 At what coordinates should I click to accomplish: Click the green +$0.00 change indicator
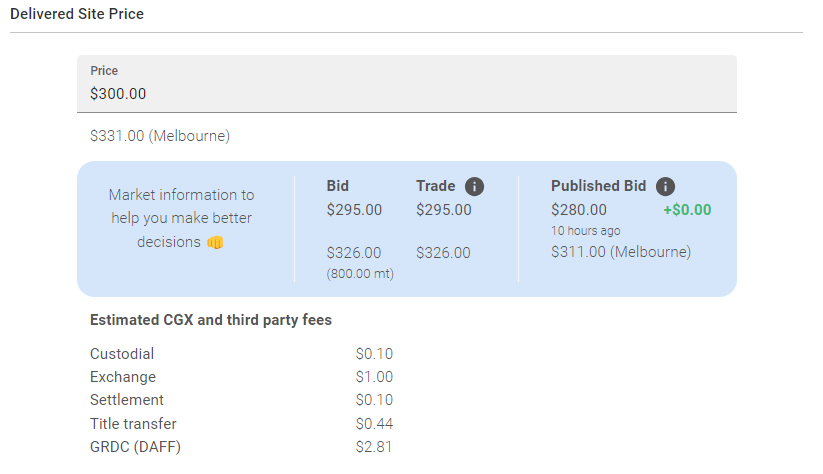point(687,210)
